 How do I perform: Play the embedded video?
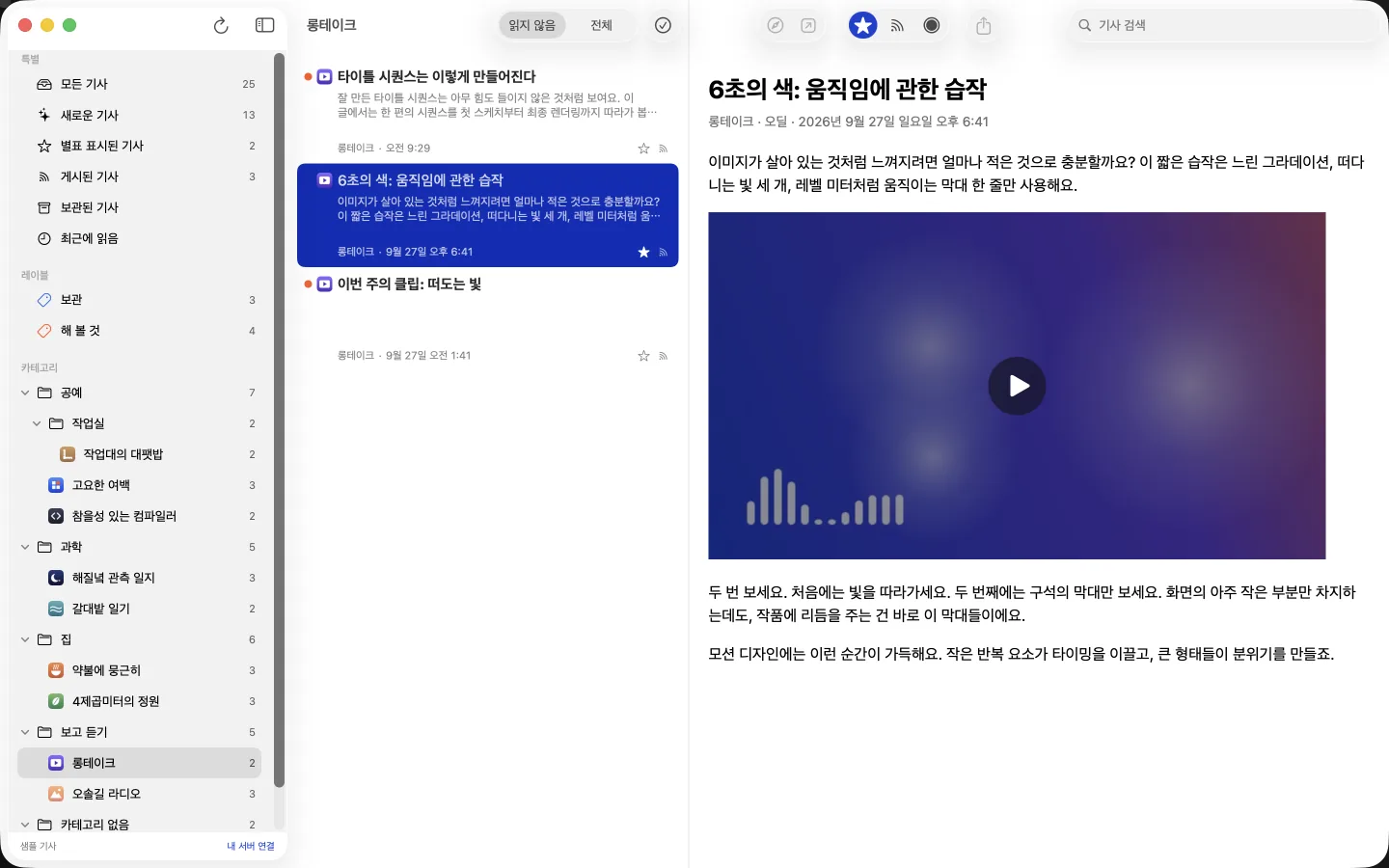[x=1017, y=386]
